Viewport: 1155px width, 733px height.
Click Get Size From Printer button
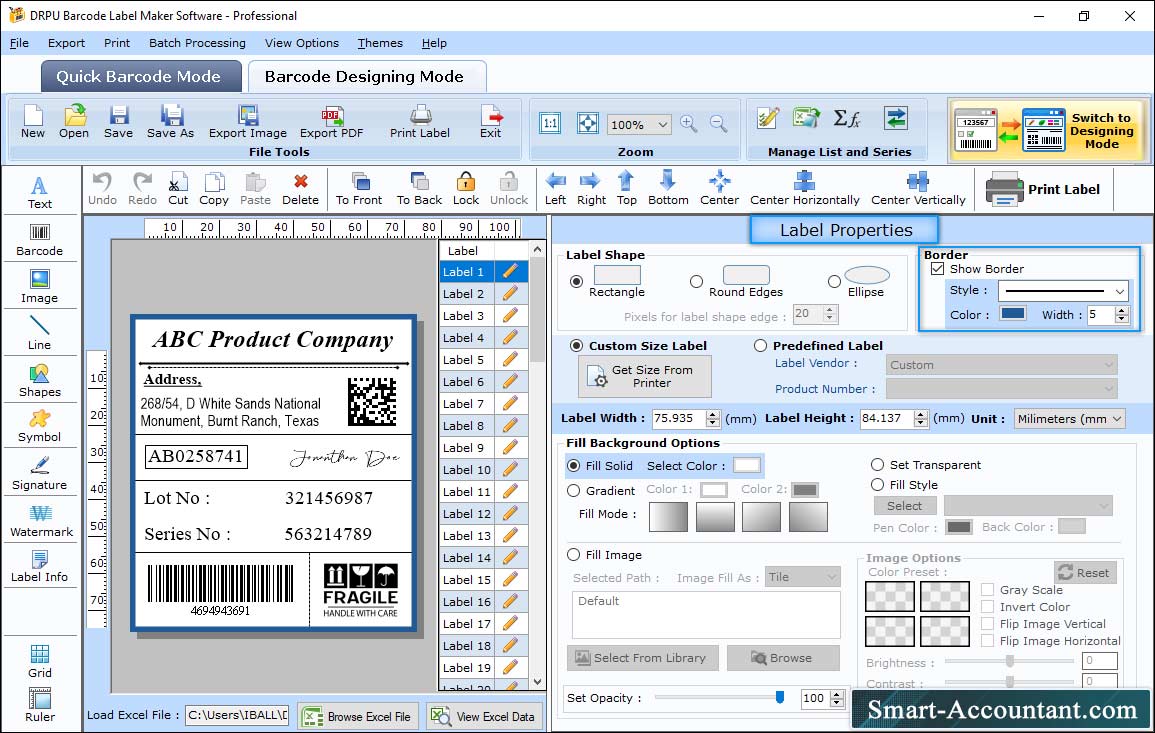(645, 376)
